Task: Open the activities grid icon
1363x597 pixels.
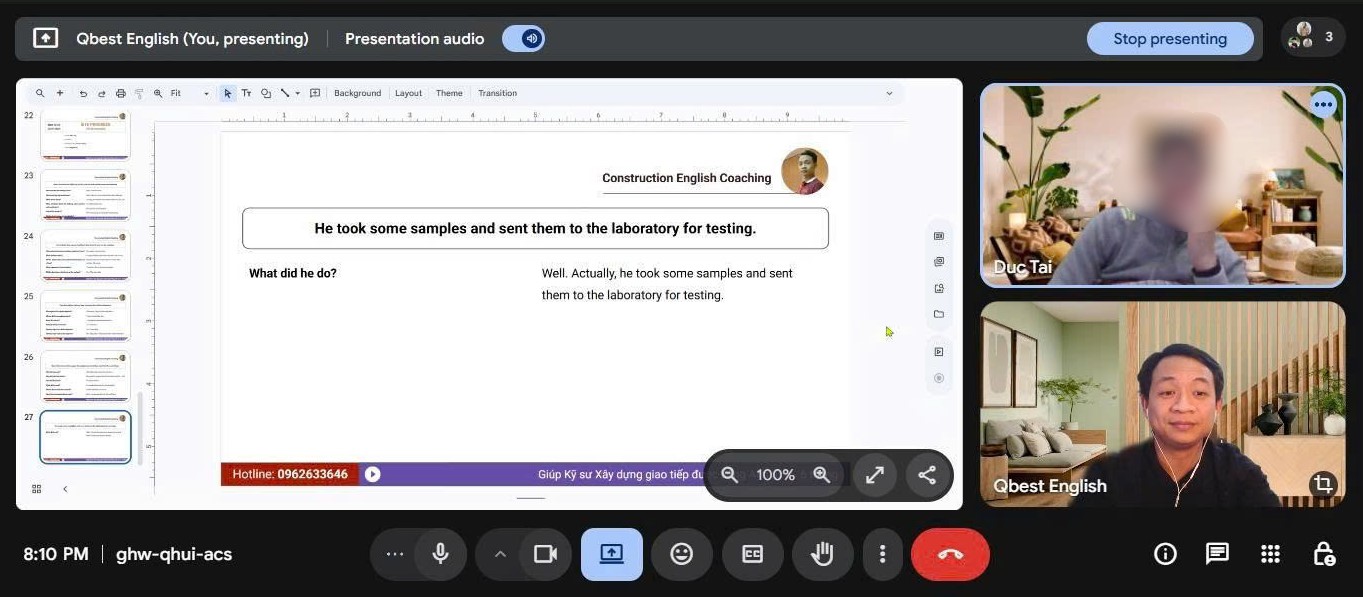Action: point(1270,554)
